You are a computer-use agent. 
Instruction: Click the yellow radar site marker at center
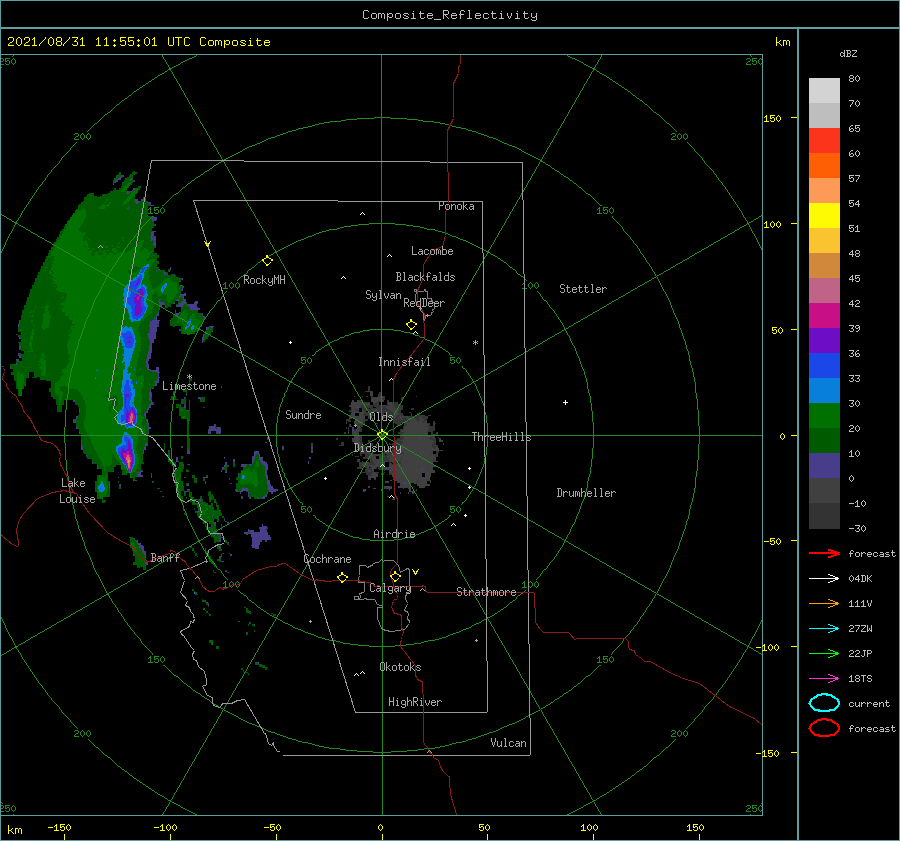[x=382, y=435]
